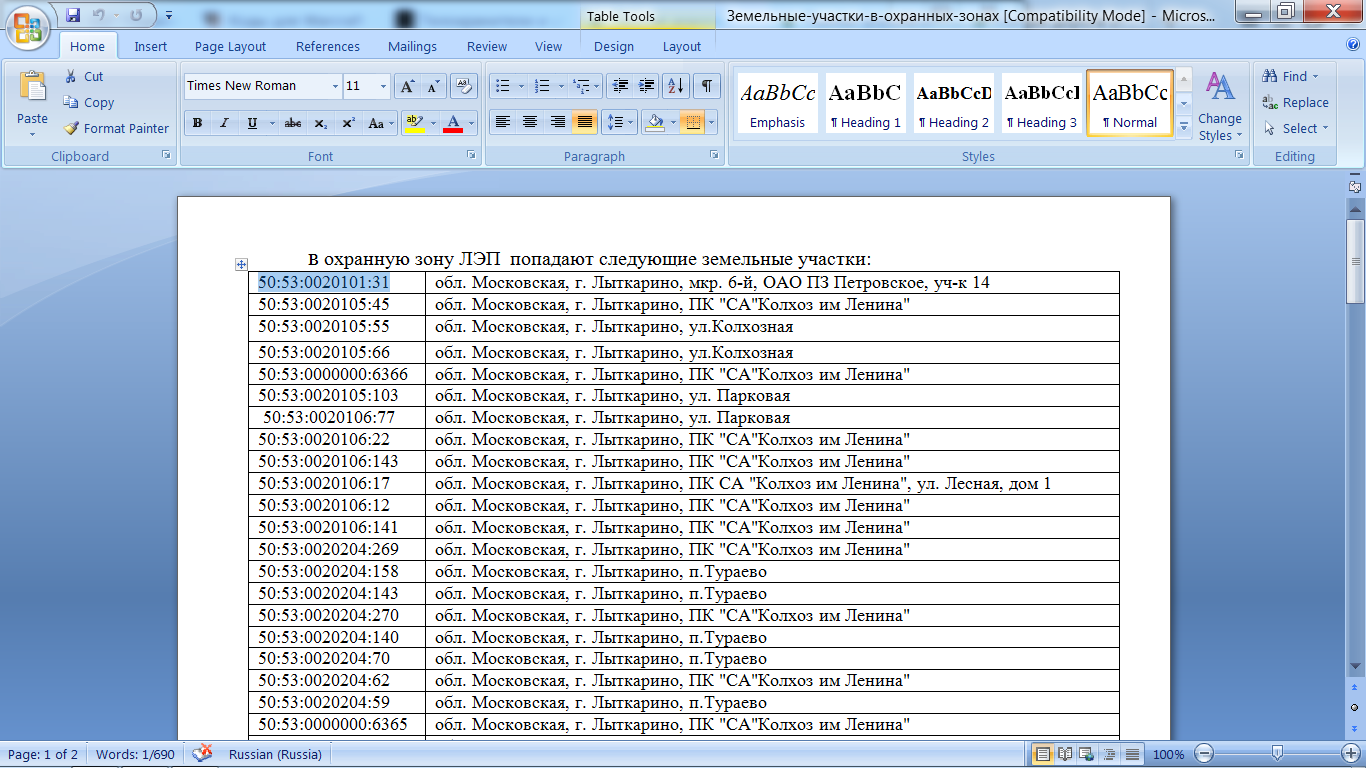
Task: Apply numbered list formatting
Action: 543,86
